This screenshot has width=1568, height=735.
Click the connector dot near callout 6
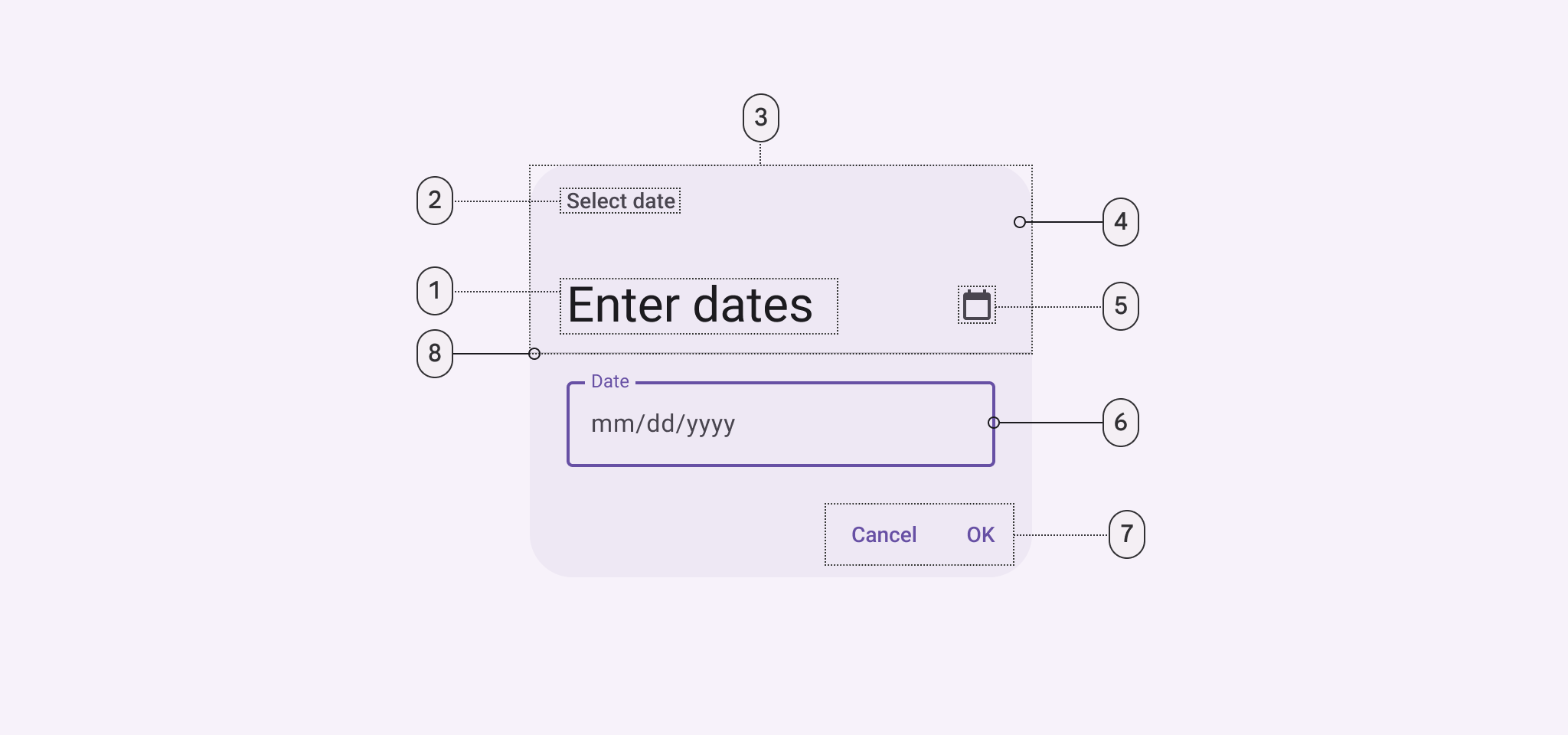(x=993, y=423)
